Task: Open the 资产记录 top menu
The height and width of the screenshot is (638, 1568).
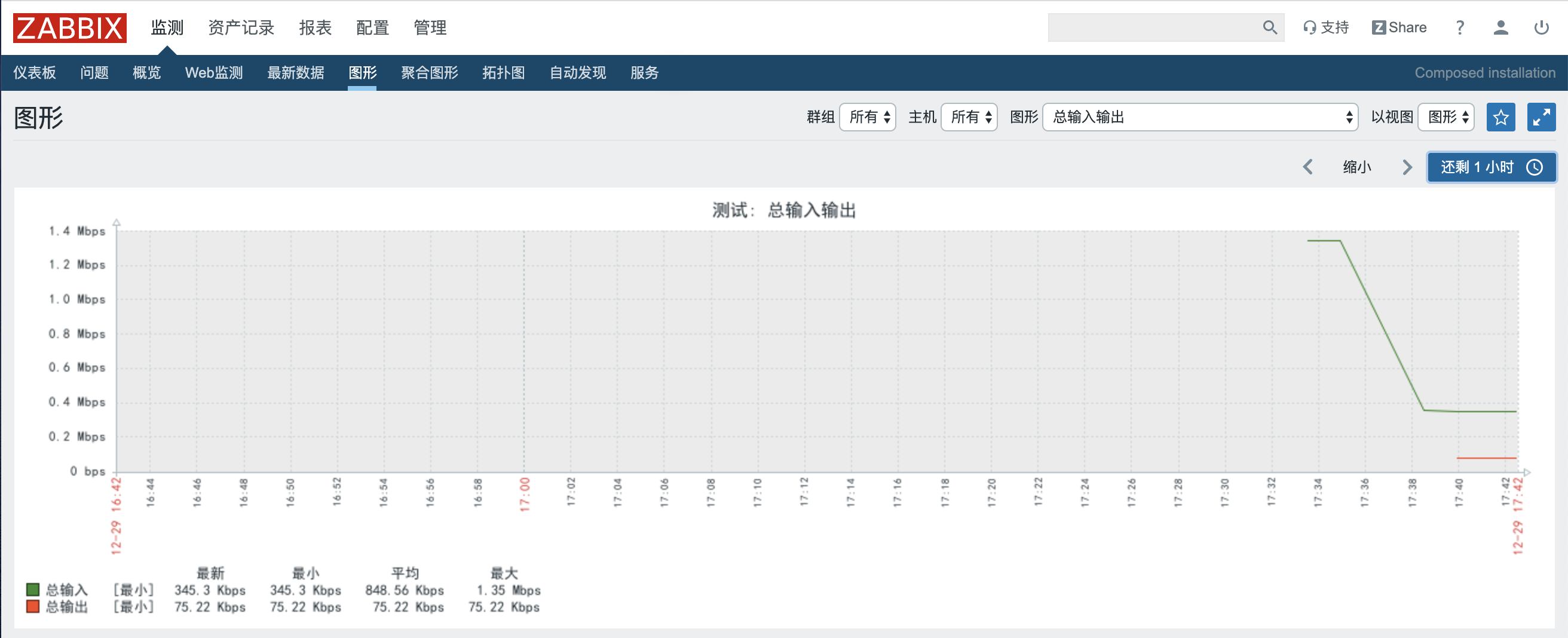Action: coord(241,27)
